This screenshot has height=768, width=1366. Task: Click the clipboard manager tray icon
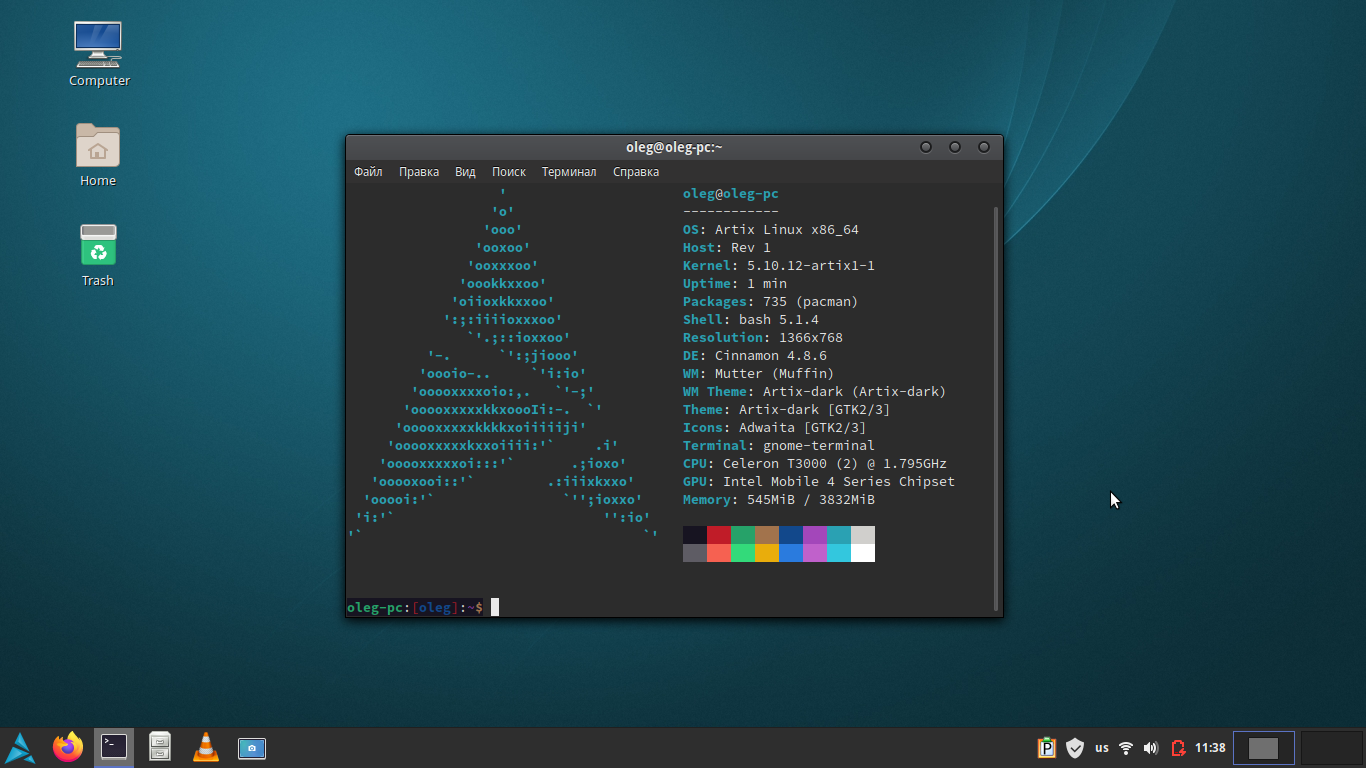point(1047,748)
